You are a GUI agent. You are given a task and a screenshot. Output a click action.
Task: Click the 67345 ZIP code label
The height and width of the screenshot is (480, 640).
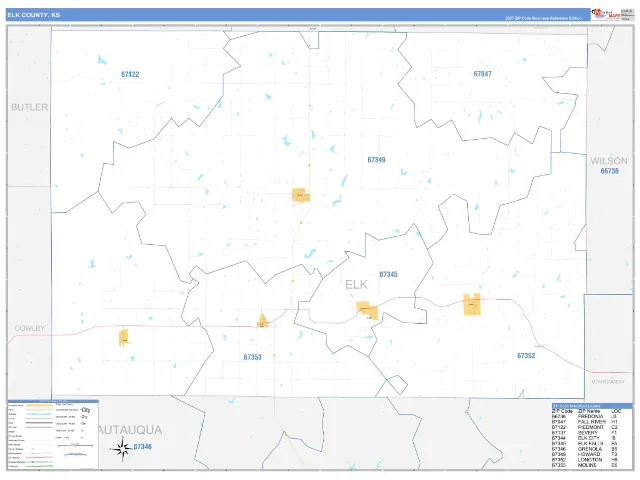point(388,274)
